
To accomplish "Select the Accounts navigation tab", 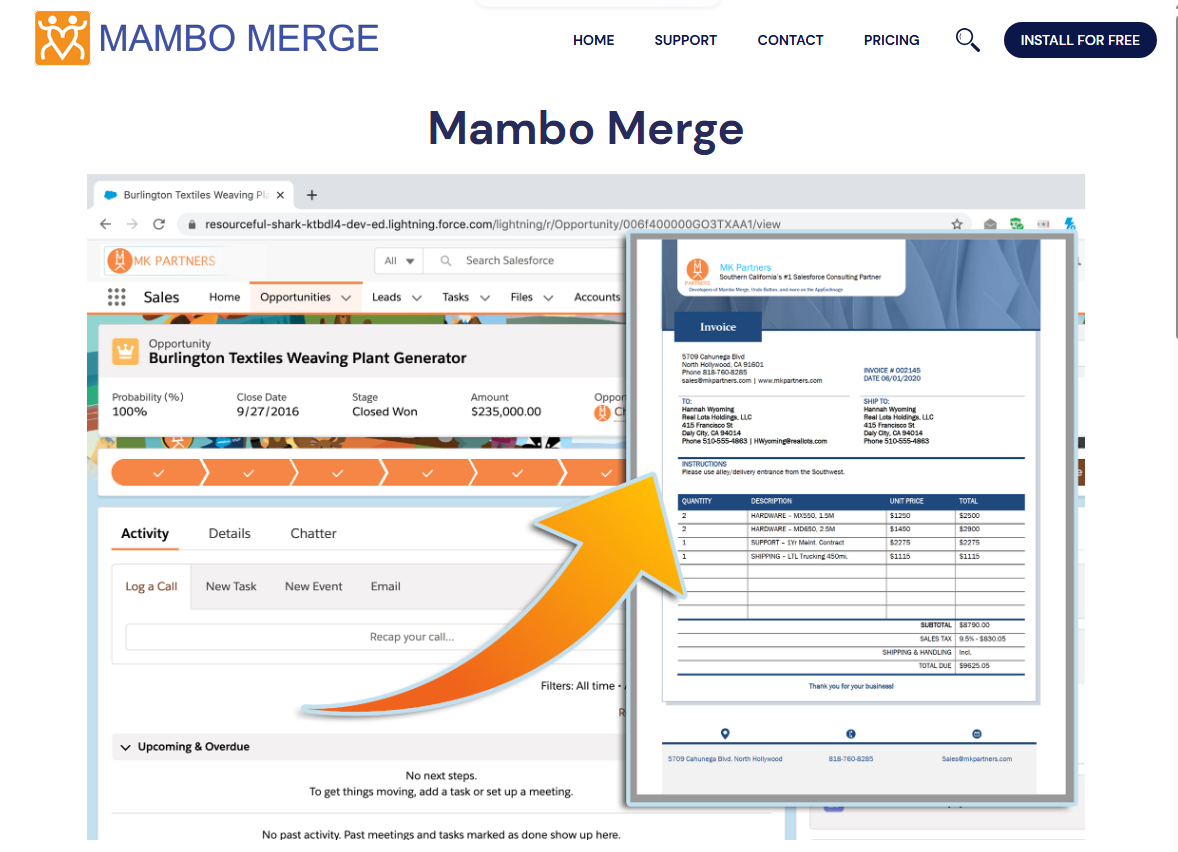I will [x=597, y=297].
